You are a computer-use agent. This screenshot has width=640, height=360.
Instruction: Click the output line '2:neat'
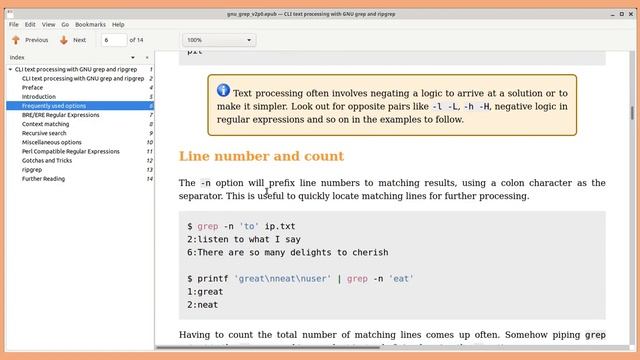coord(202,305)
